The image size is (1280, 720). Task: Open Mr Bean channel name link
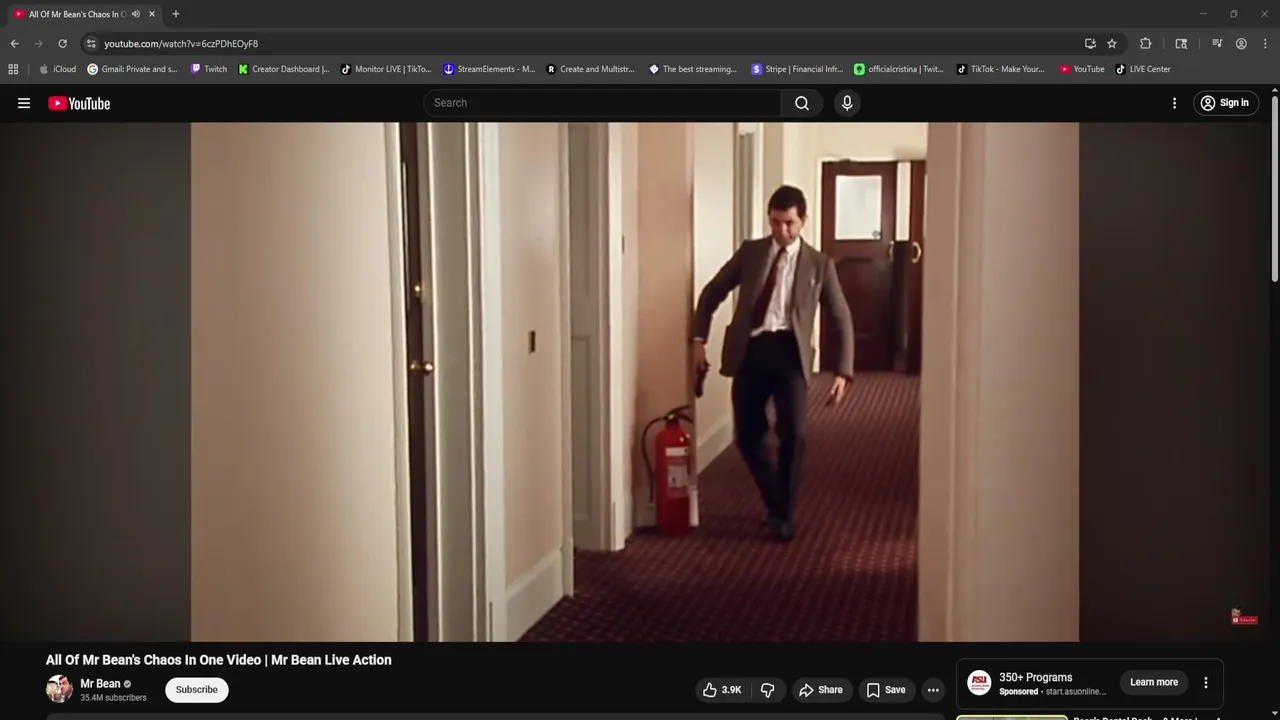pyautogui.click(x=100, y=684)
